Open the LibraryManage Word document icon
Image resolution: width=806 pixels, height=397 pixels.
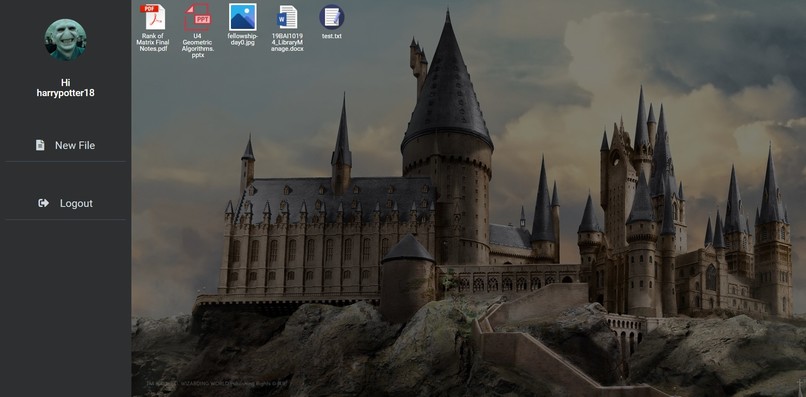click(287, 17)
